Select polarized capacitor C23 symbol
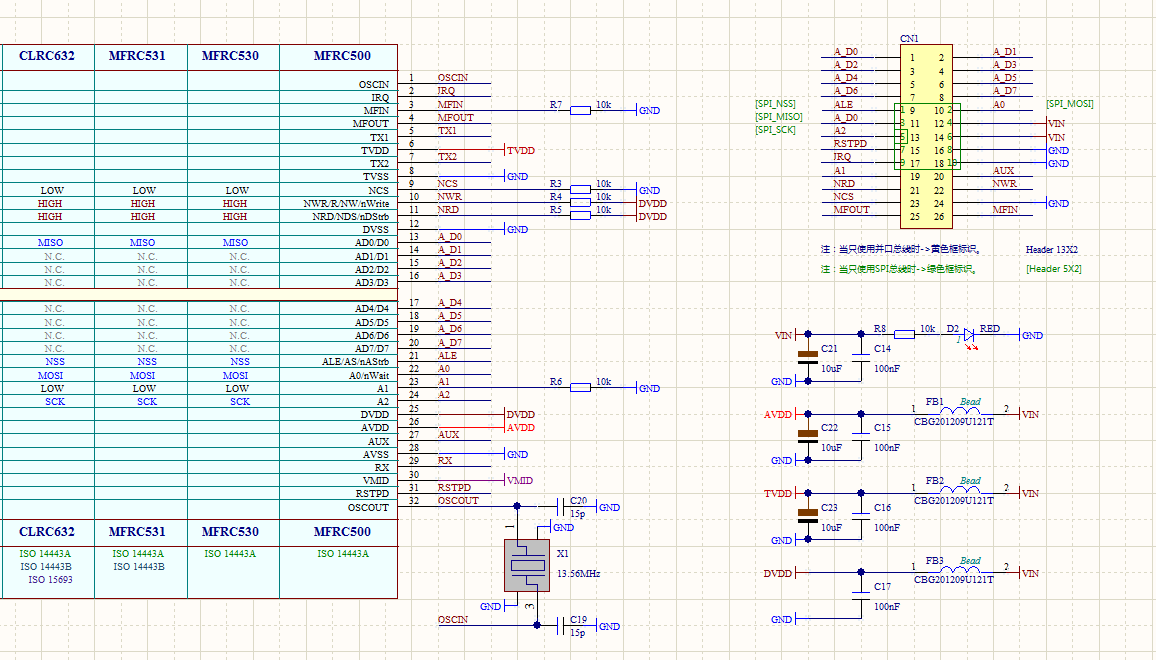Screen dimensions: 1156x660 (x=808, y=516)
